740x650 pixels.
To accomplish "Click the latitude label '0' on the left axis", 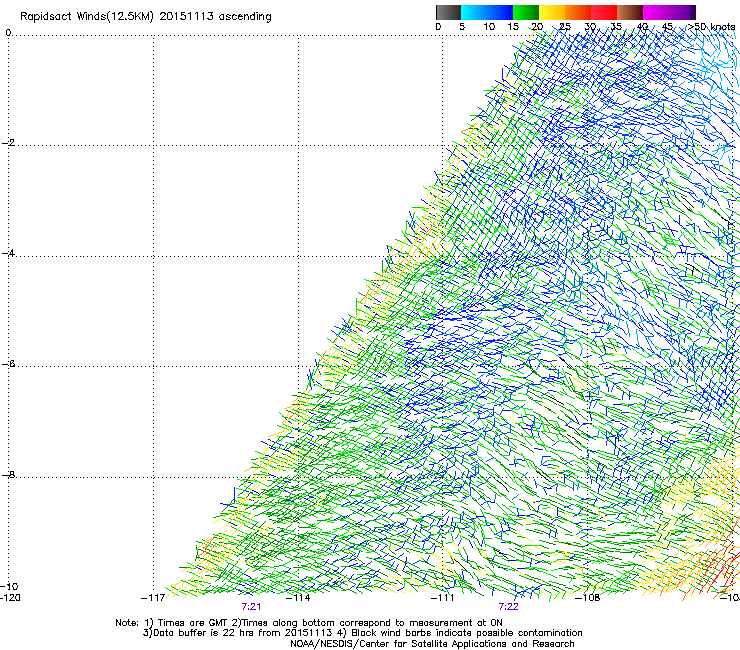I will (8, 33).
